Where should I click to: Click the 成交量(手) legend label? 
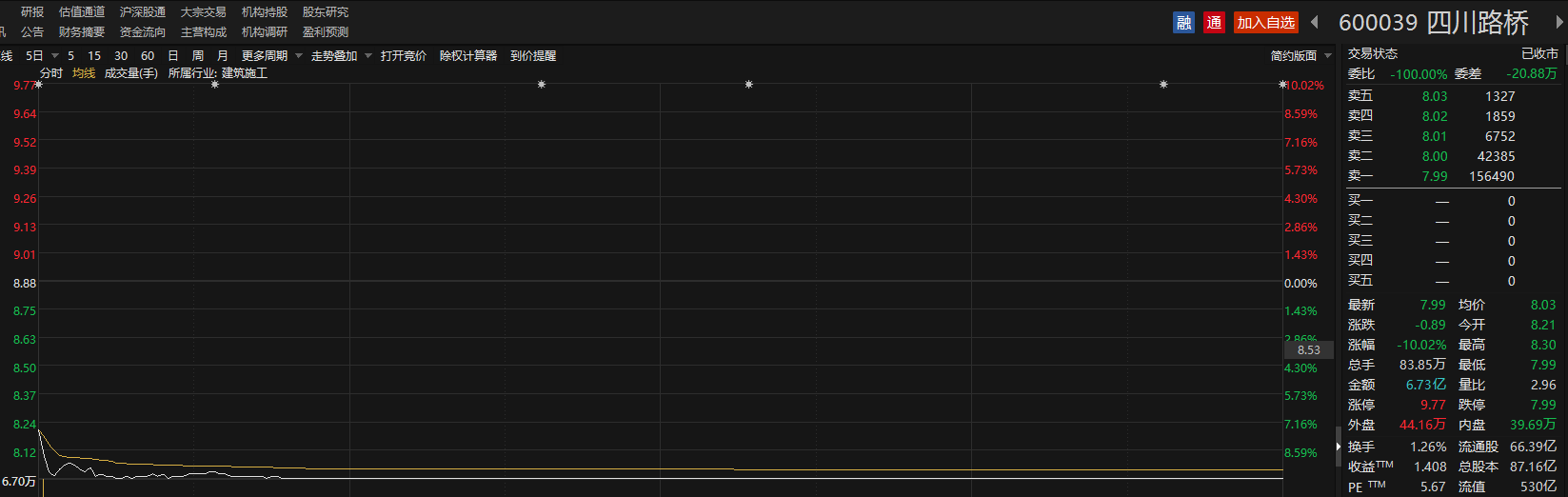click(130, 73)
